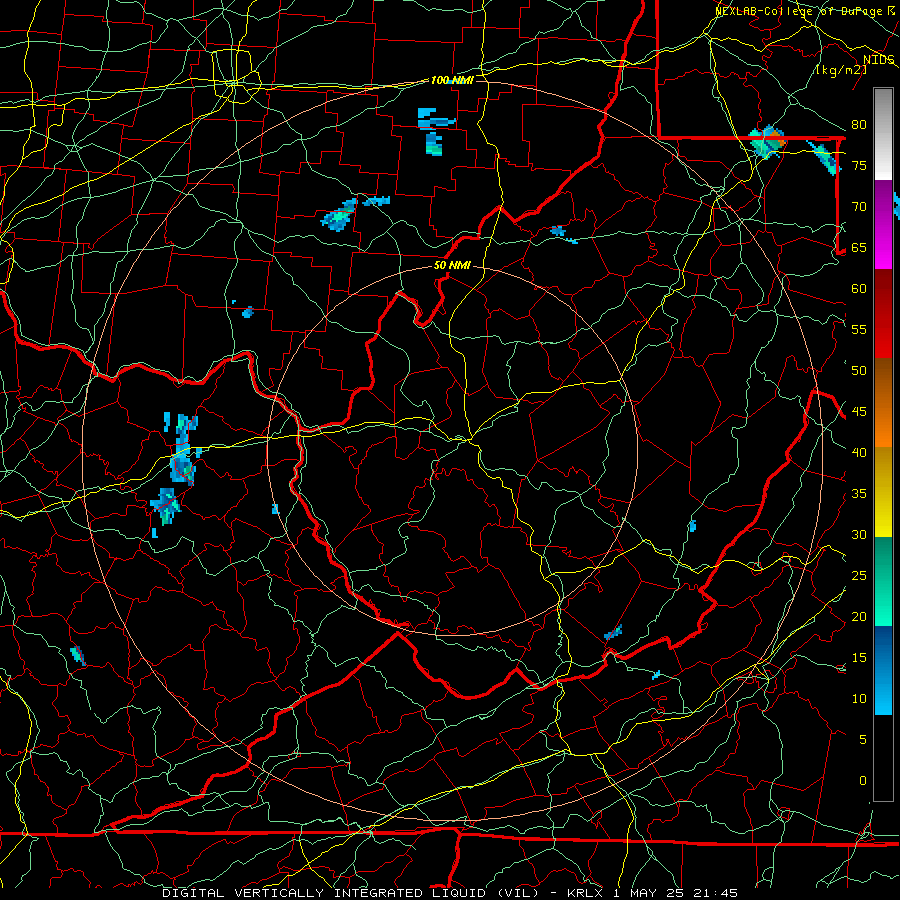Pick the bright red segment of the VIL scale

coord(883,338)
